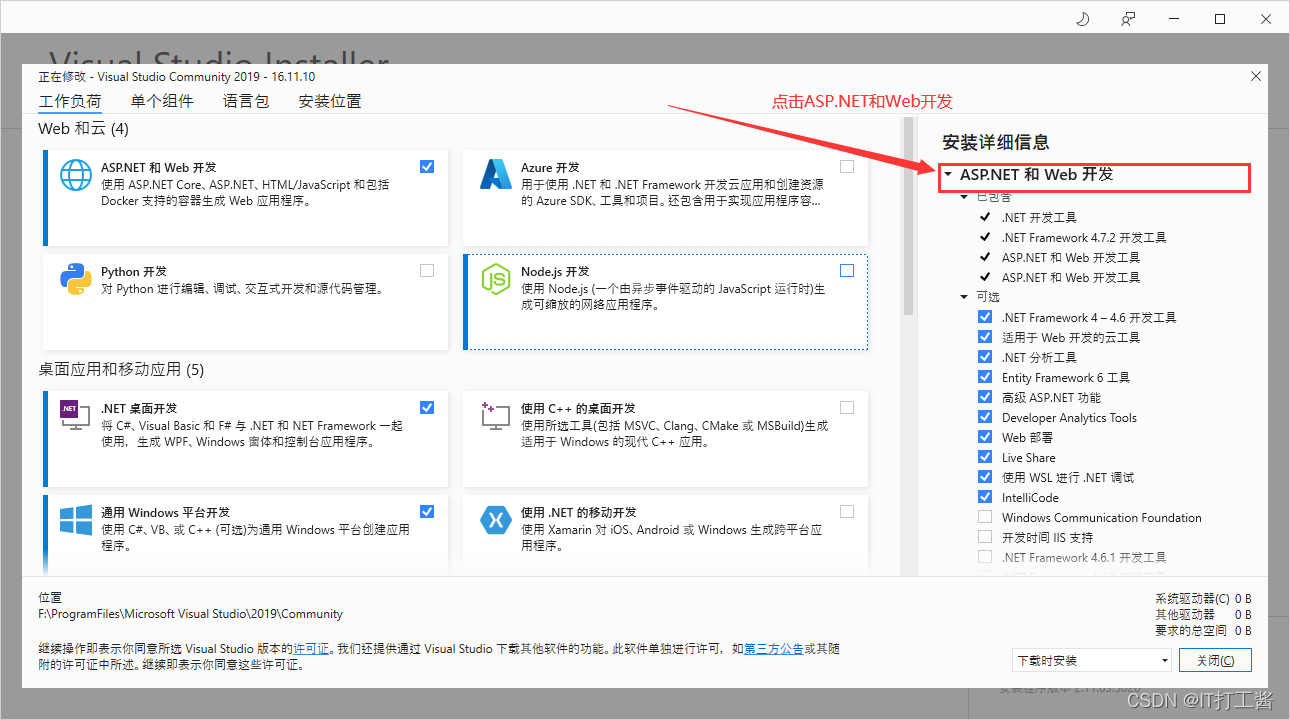
Task: Uncheck the IntelliCode option
Action: coord(985,497)
